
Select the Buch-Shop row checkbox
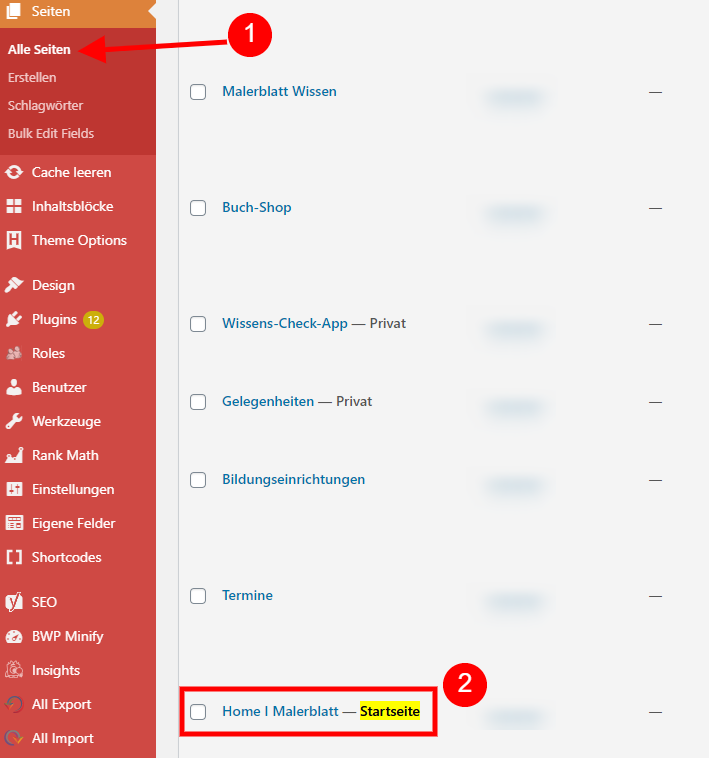coord(198,208)
